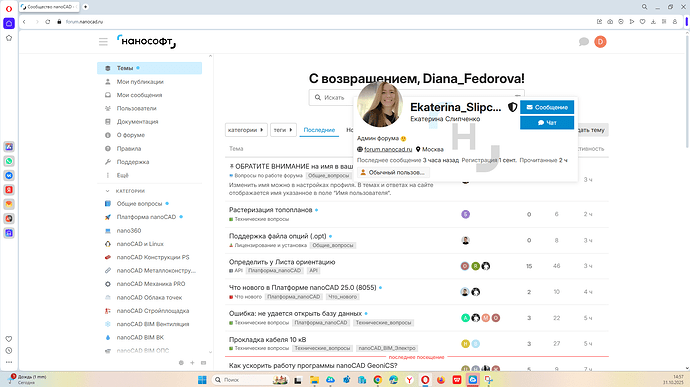The image size is (690, 387).
Task: Toggle the hamburger sidebar menu
Action: (103, 42)
